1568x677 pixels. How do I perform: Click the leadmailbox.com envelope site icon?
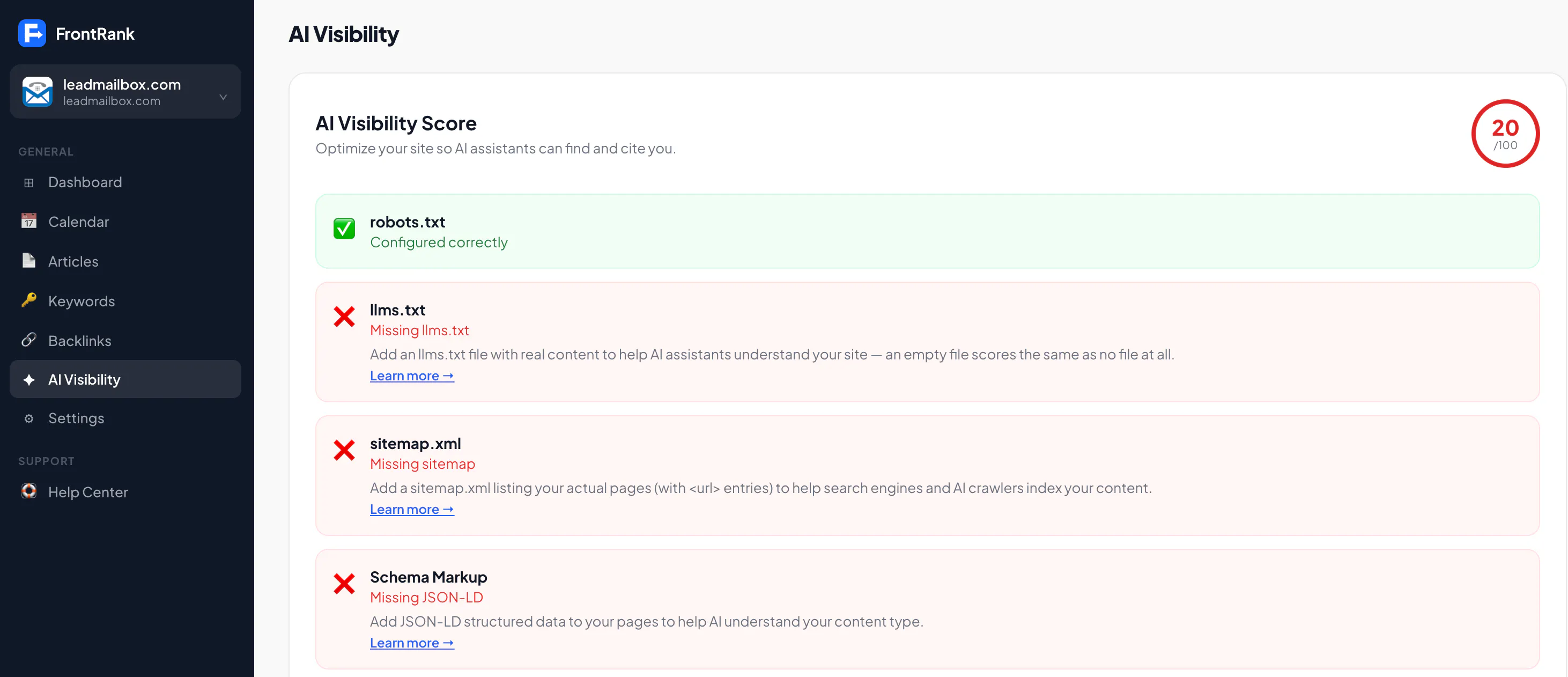coord(37,91)
